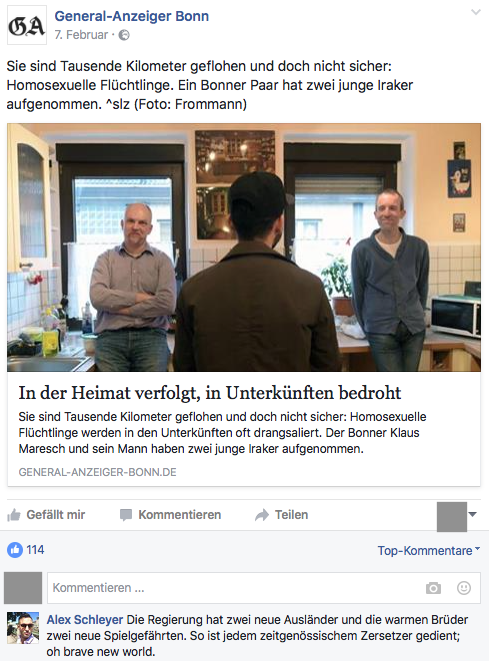Click Alex Schleyer's profile picture

point(23,628)
